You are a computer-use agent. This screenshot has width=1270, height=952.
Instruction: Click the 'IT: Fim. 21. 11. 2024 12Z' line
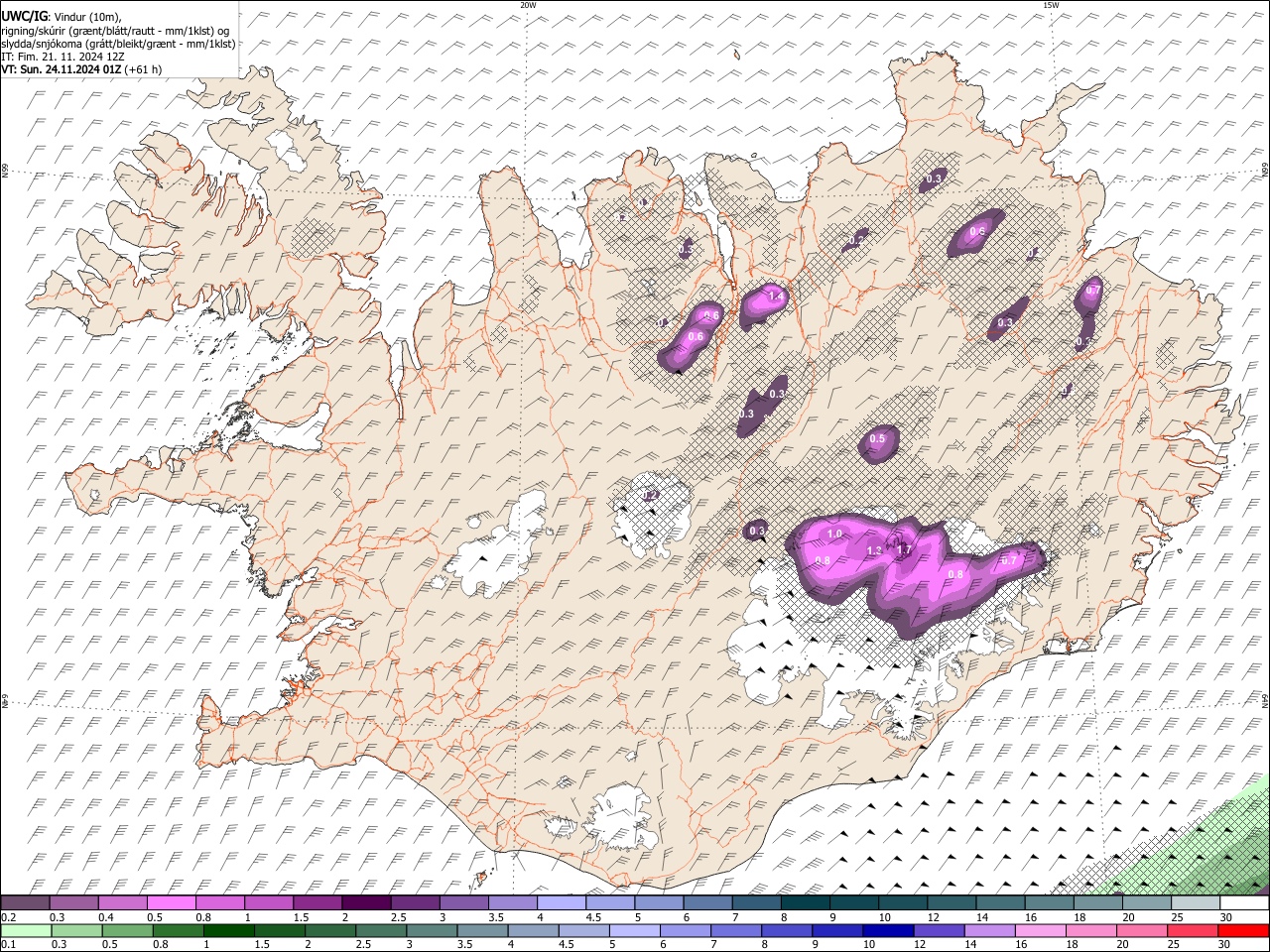click(63, 57)
